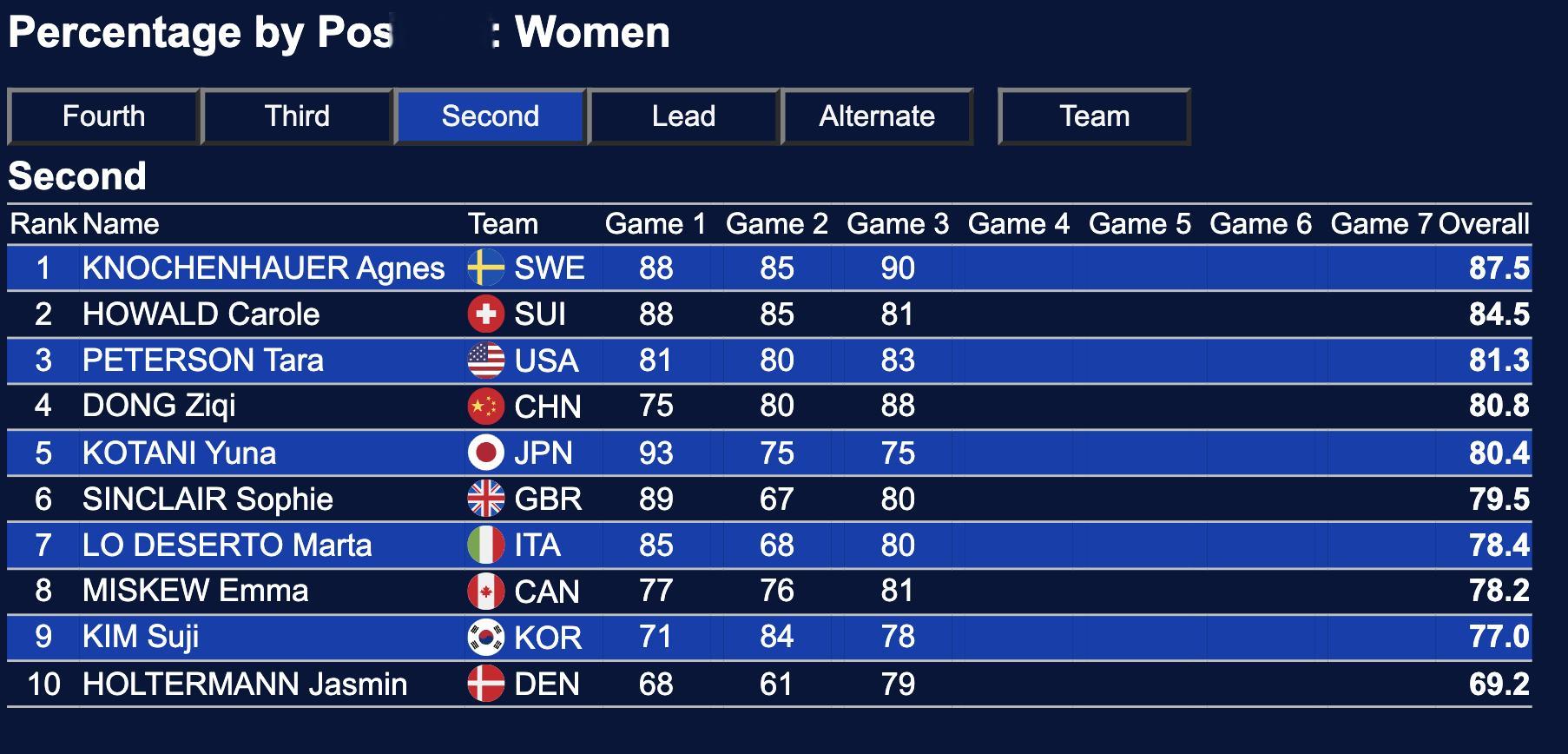Click the South Korea flag icon
The height and width of the screenshot is (754, 1568).
(x=485, y=637)
